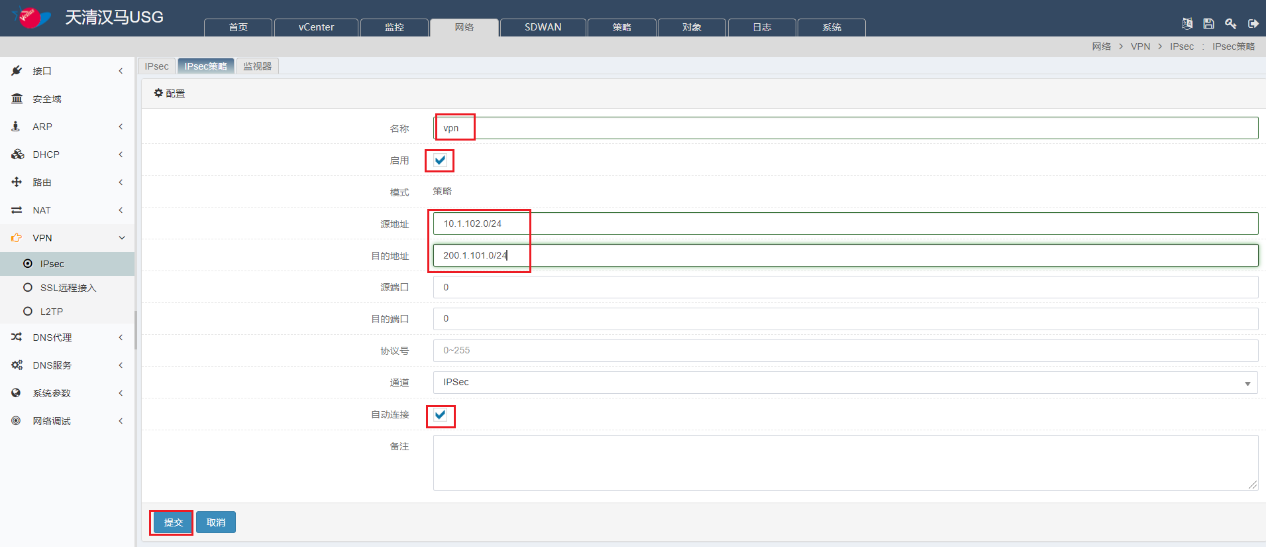This screenshot has height=547, width=1266.
Task: Click the 目的地址 field with 200.1.101.0/24
Action: [x=845, y=256]
